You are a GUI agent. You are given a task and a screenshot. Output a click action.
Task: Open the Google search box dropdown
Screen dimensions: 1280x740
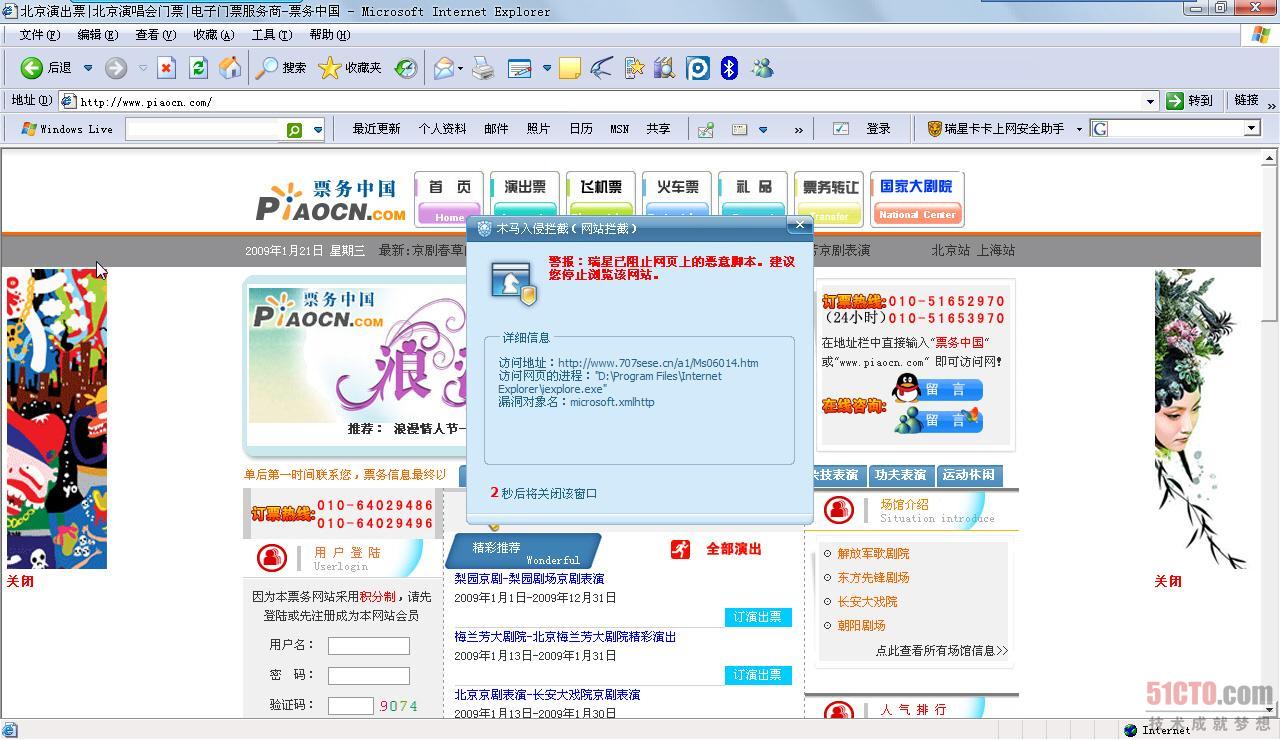coord(1251,128)
